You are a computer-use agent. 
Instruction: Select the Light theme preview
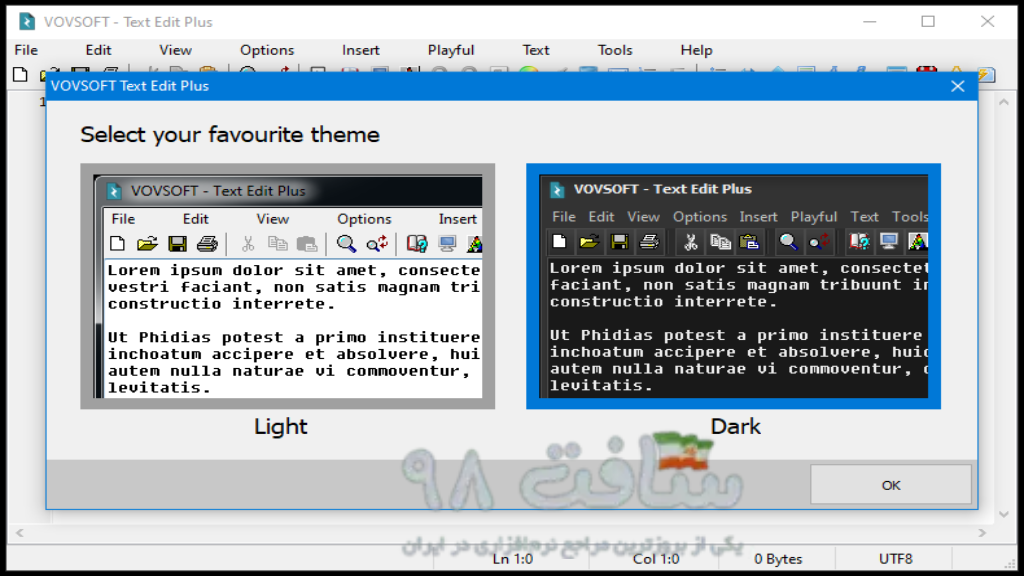tap(287, 286)
